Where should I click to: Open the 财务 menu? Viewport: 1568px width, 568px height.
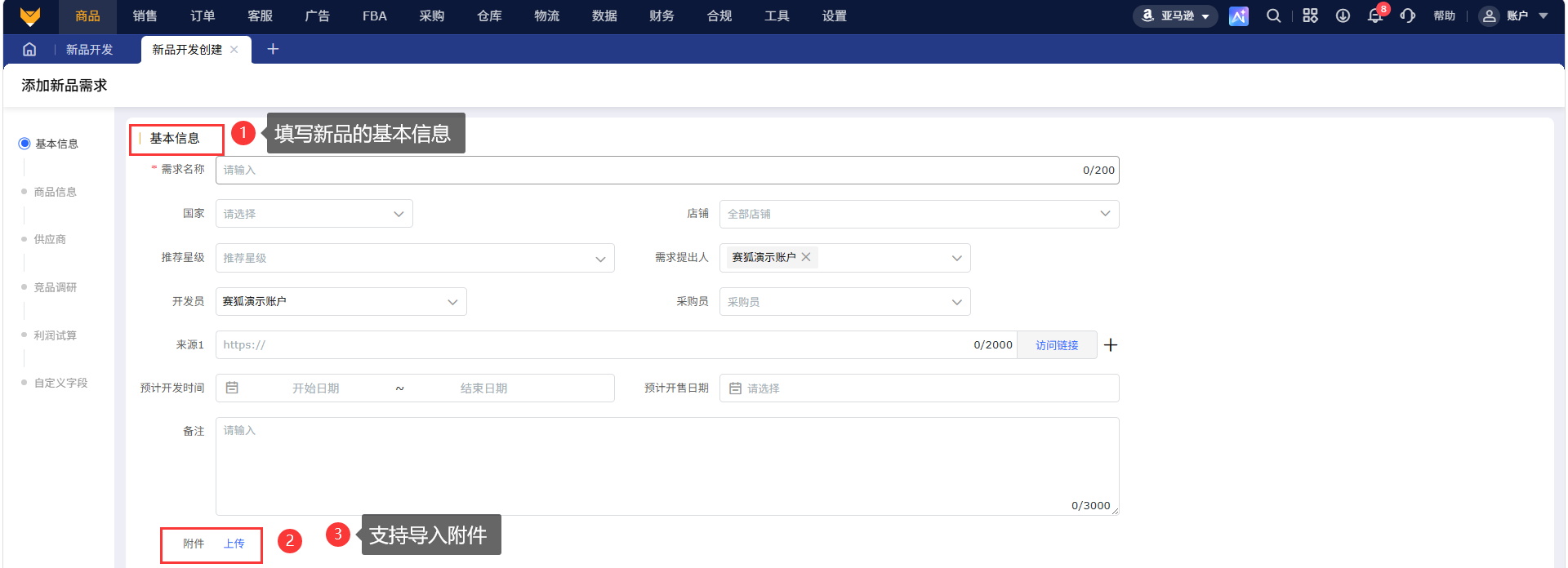pos(661,16)
